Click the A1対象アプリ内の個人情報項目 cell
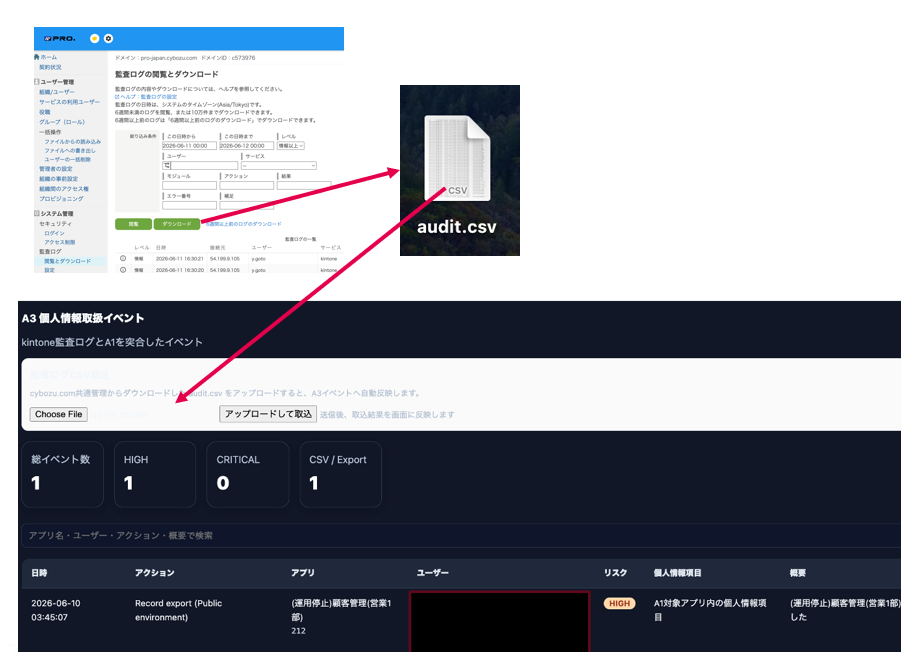Screen dimensions: 901x652 click(710, 610)
